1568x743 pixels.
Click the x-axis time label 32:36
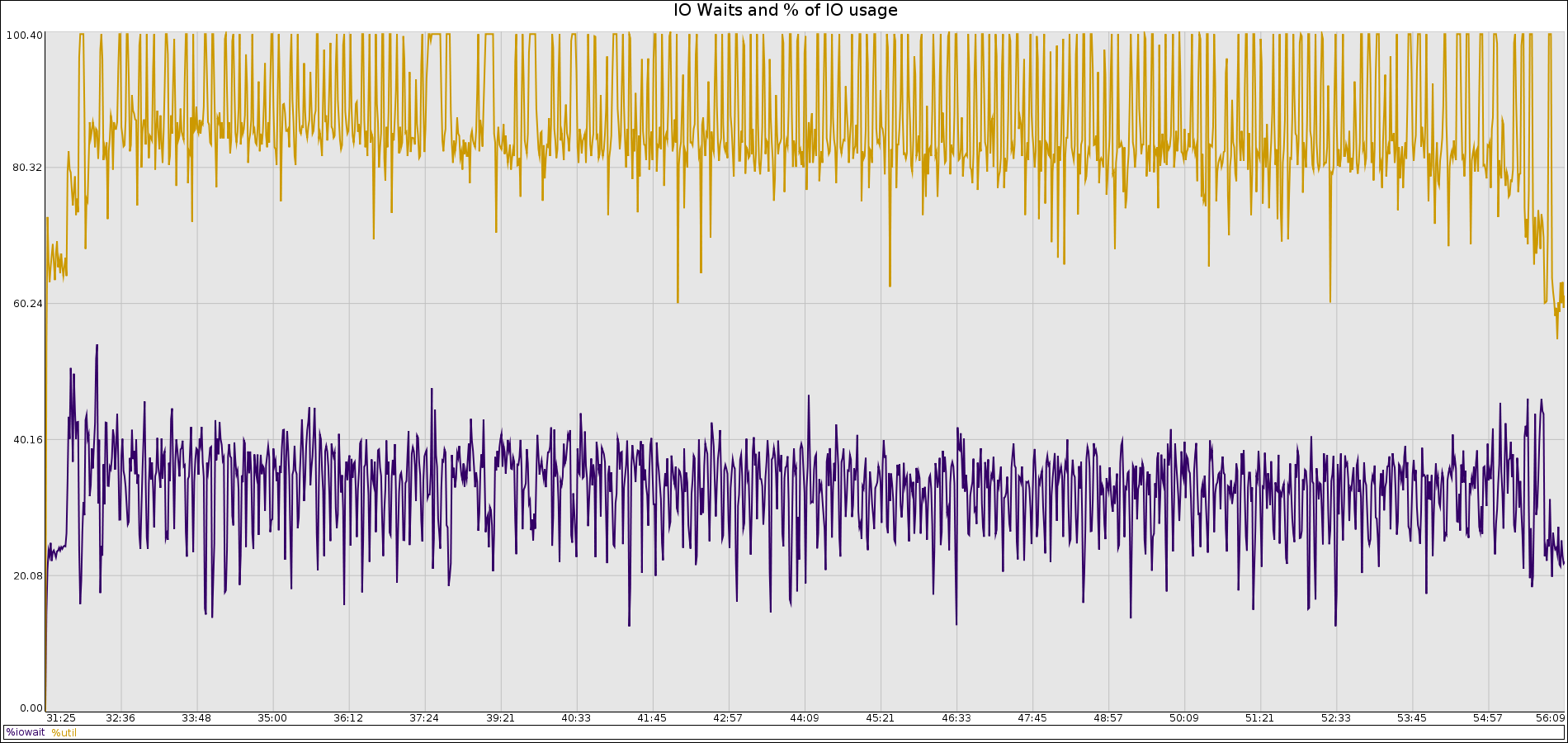(120, 718)
